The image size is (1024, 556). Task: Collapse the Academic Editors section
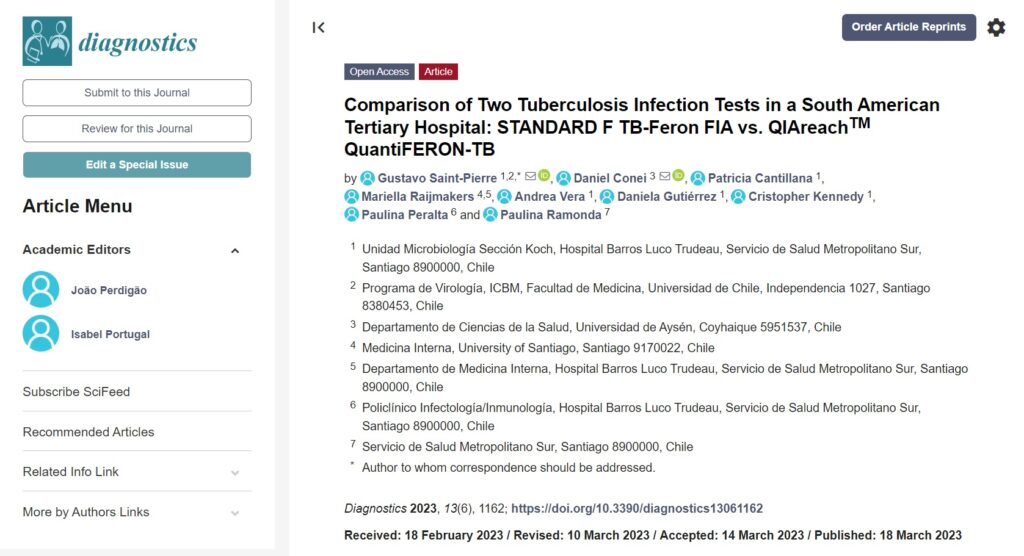[x=235, y=251]
